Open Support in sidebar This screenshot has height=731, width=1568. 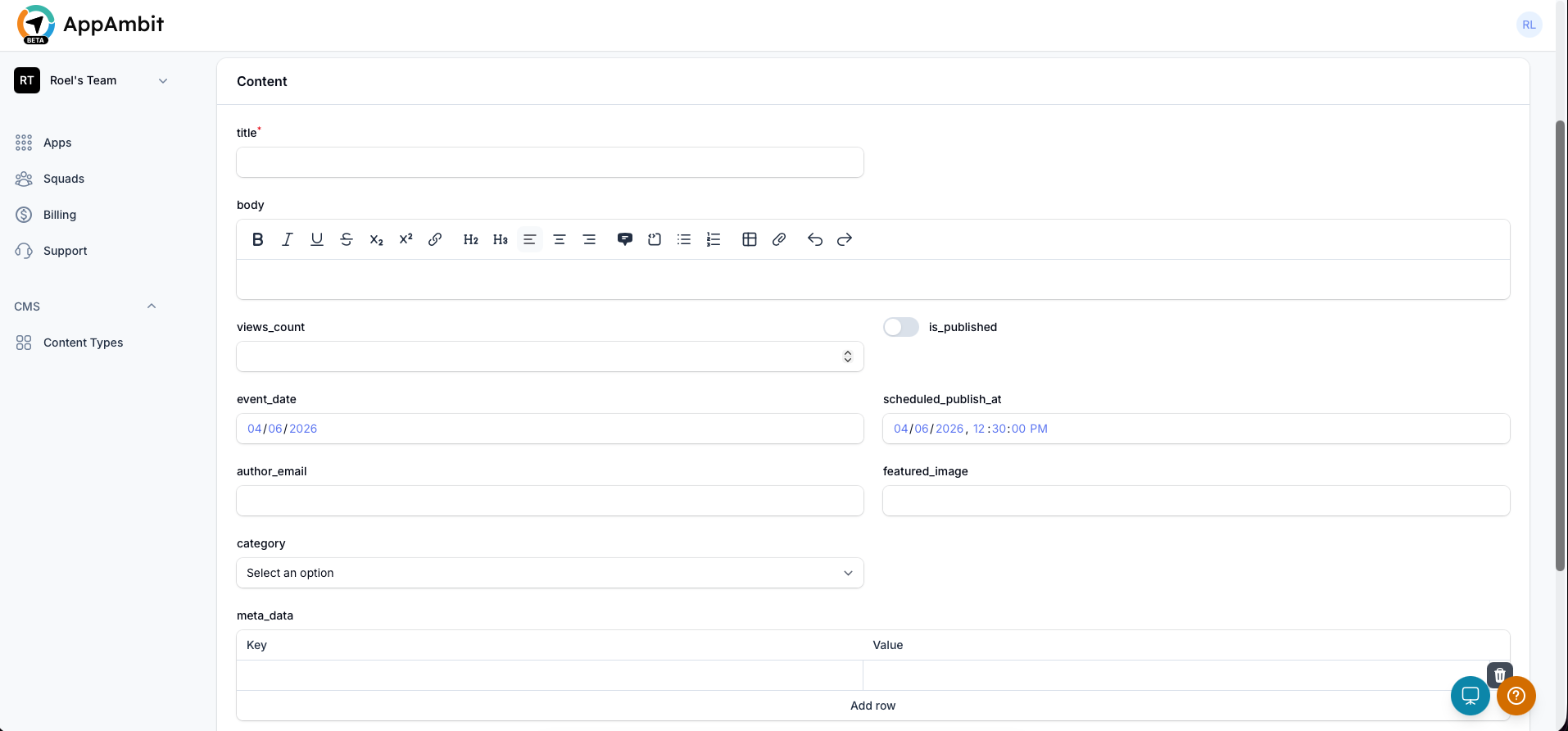point(65,251)
